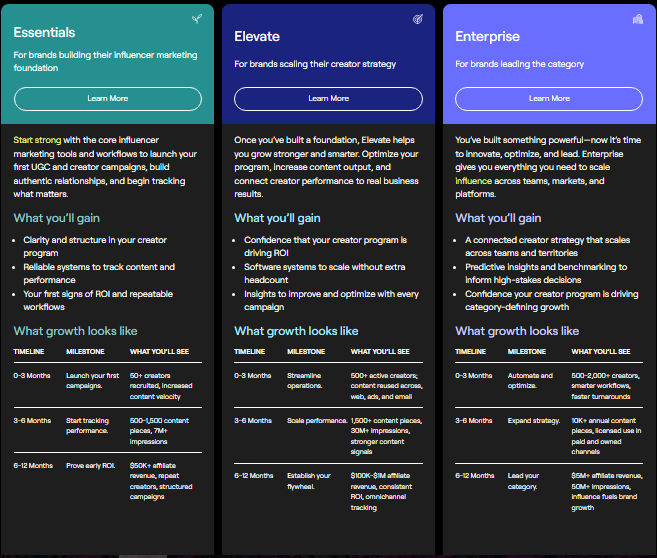Click the highlighted 'influence' word in Enterprise
Image resolution: width=657 pixels, height=558 pixels.
tap(473, 181)
